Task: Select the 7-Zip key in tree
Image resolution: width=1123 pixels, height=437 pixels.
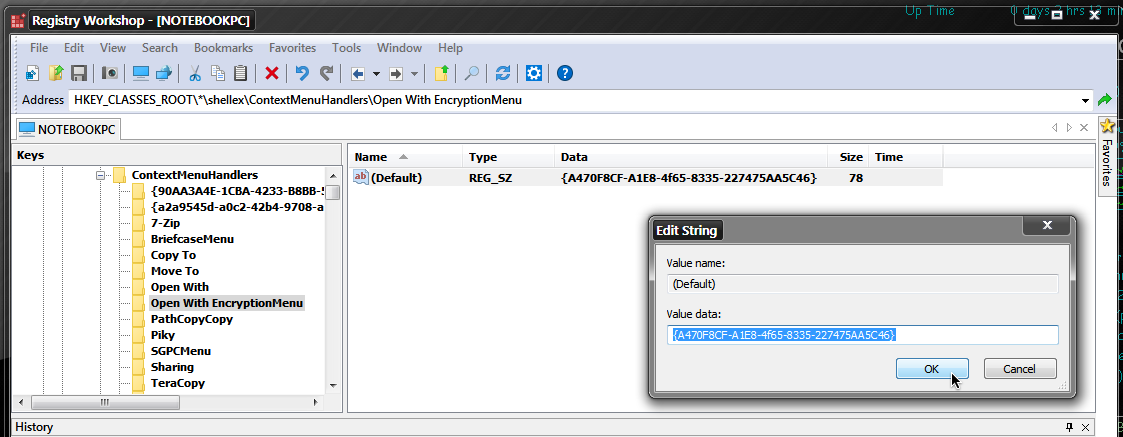Action: [x=165, y=223]
